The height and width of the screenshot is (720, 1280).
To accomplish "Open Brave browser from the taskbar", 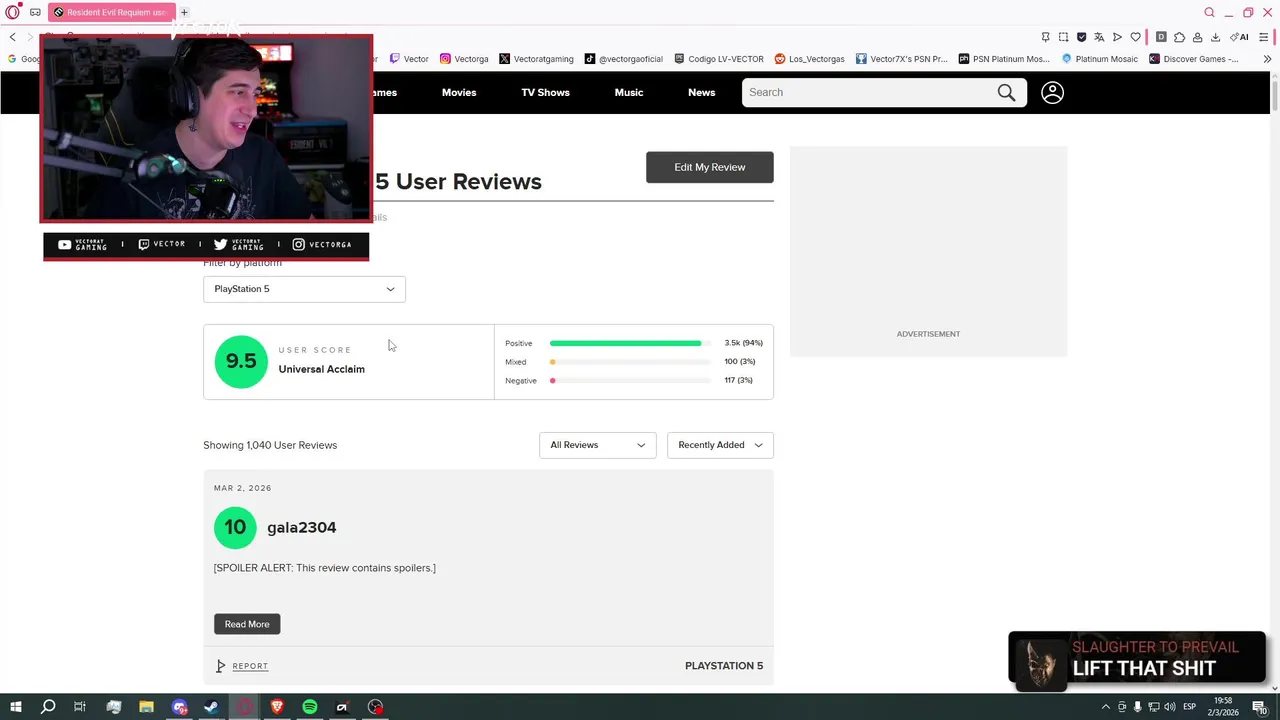I will pos(277,707).
